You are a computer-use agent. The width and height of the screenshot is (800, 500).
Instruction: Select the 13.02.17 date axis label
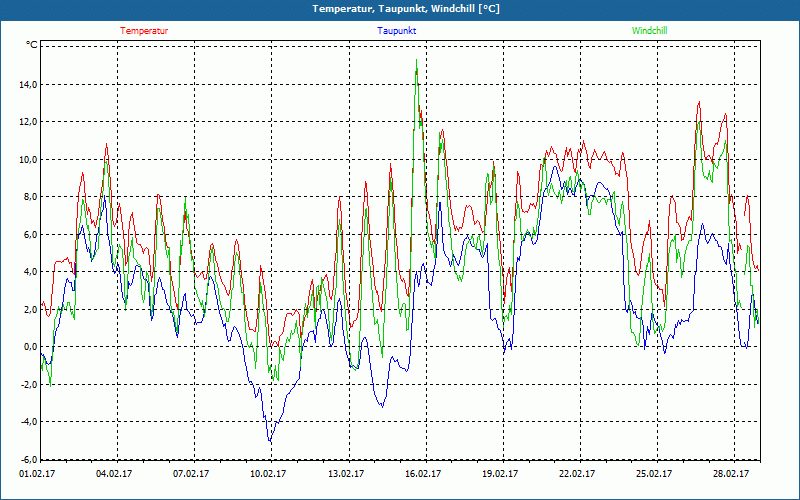[x=346, y=474]
